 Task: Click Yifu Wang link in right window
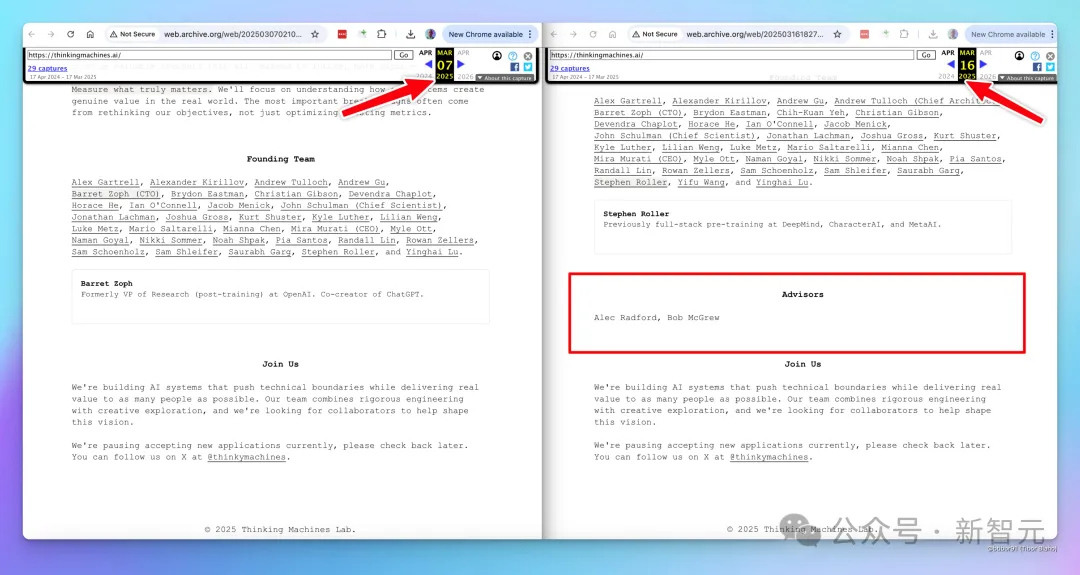(701, 182)
